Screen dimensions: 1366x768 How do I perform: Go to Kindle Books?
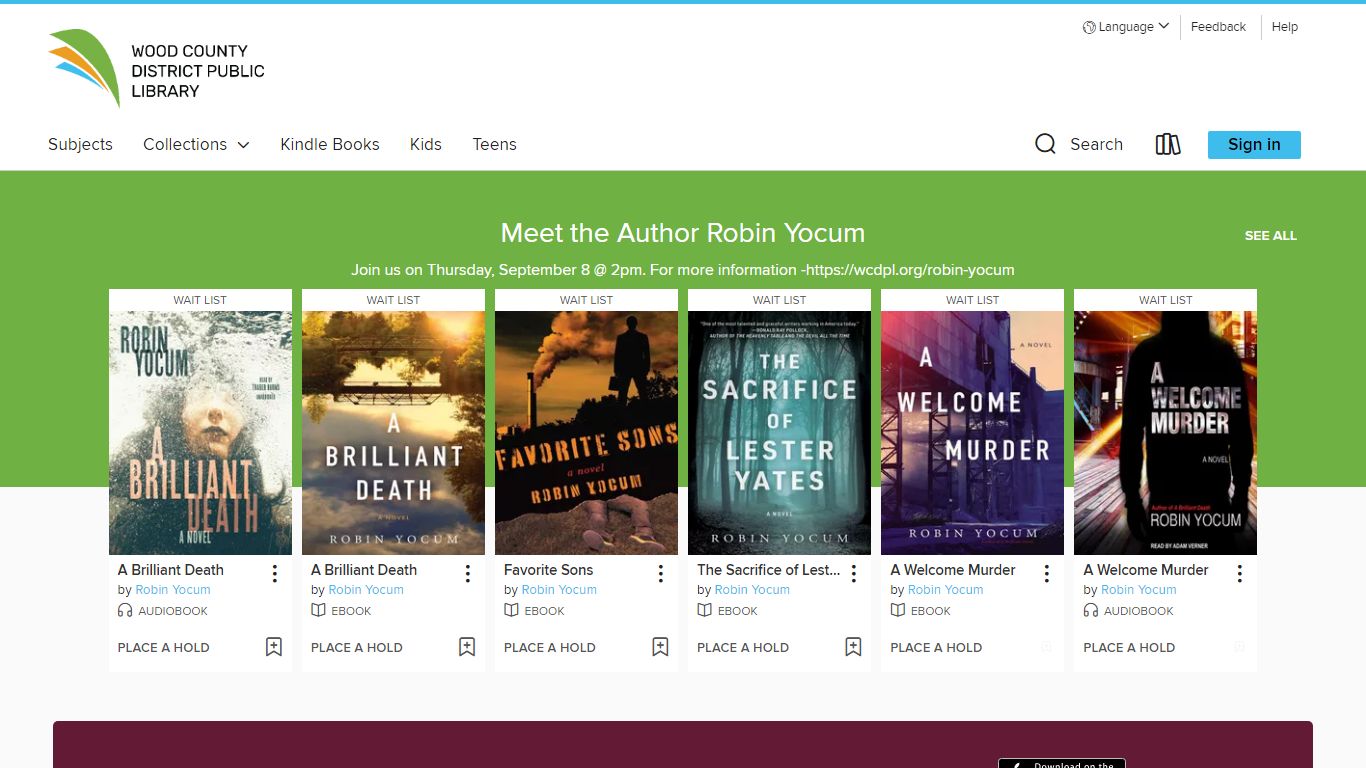330,144
